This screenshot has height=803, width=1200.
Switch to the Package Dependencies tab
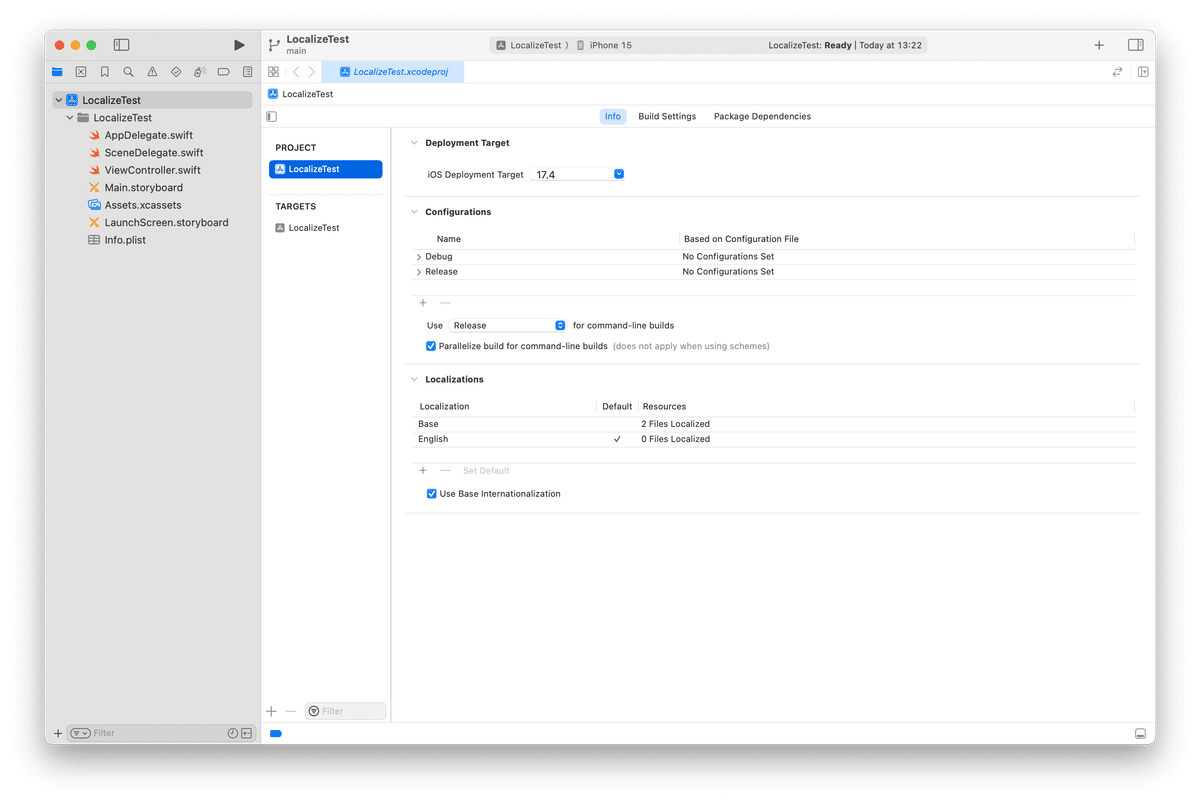point(762,117)
